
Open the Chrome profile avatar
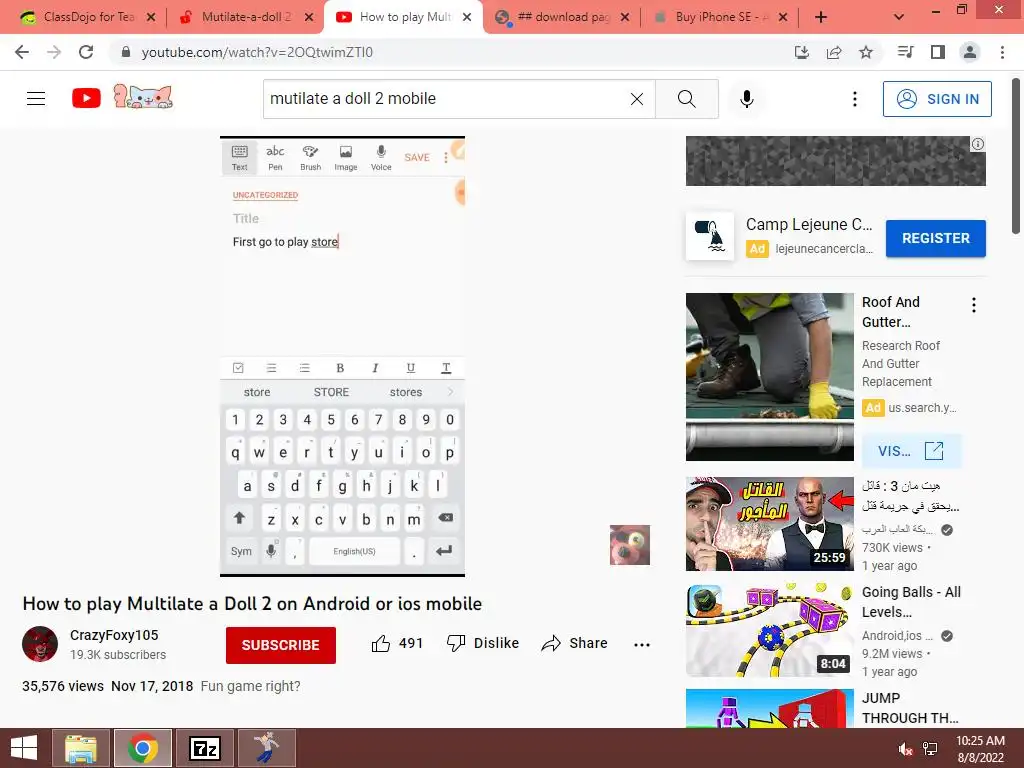tap(970, 52)
